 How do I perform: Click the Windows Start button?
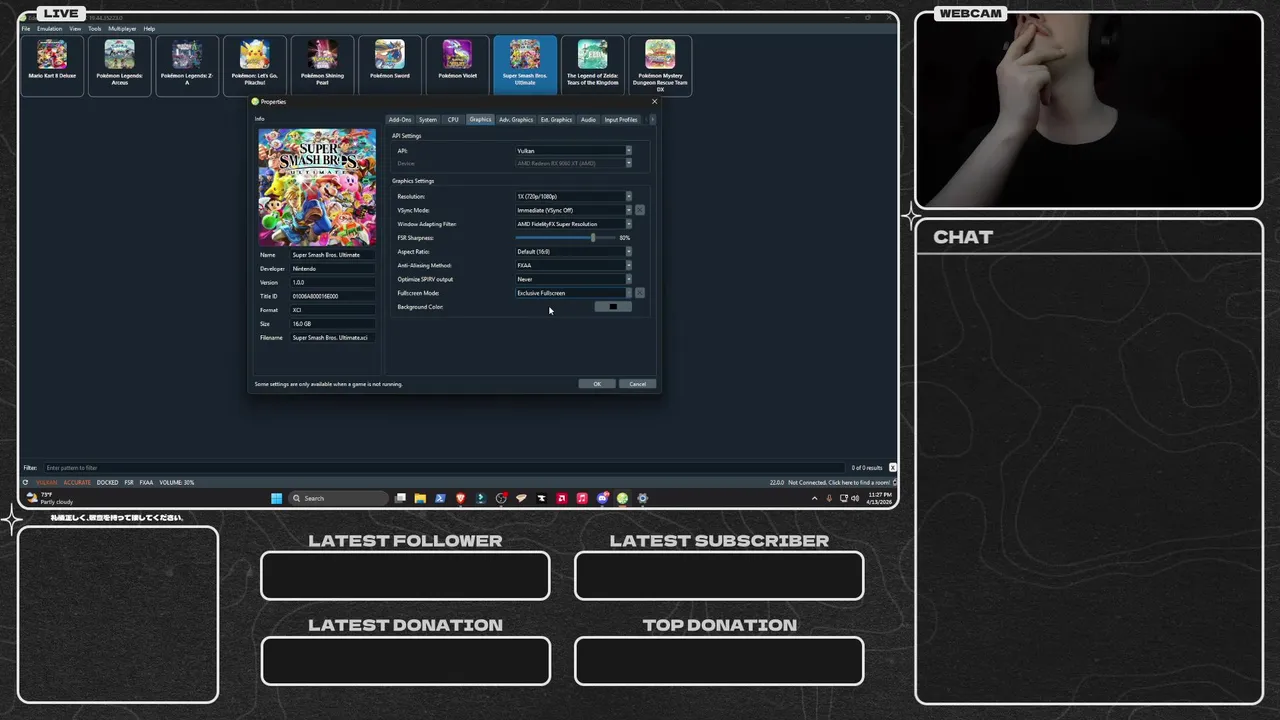(276, 498)
